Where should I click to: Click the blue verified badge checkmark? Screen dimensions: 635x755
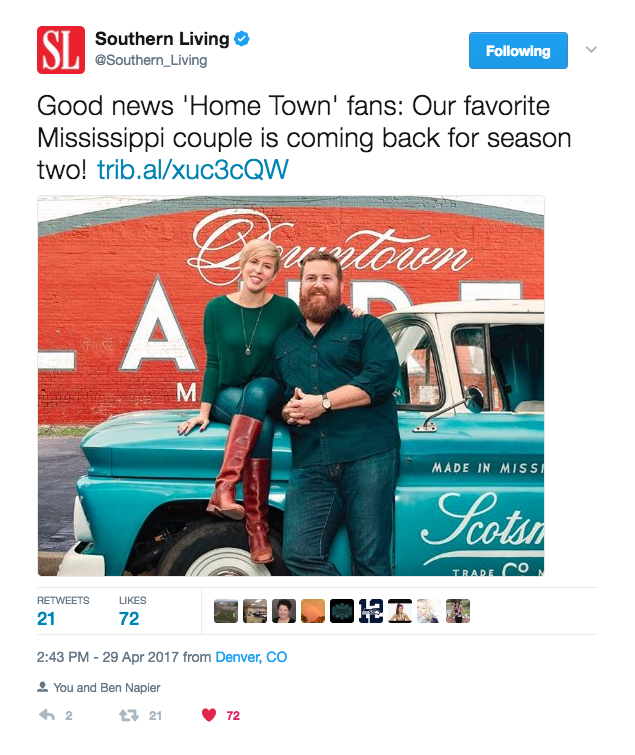pos(242,39)
